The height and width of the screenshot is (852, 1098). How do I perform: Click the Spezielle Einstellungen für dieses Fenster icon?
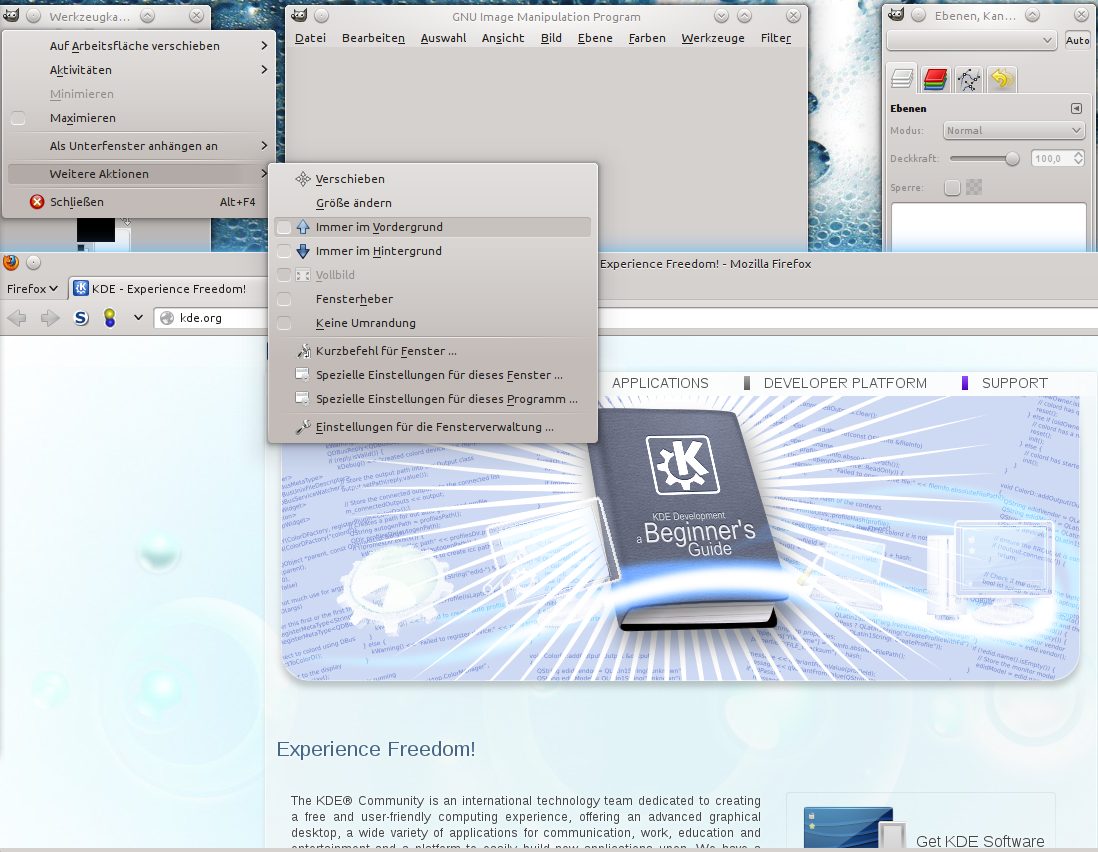(303, 375)
